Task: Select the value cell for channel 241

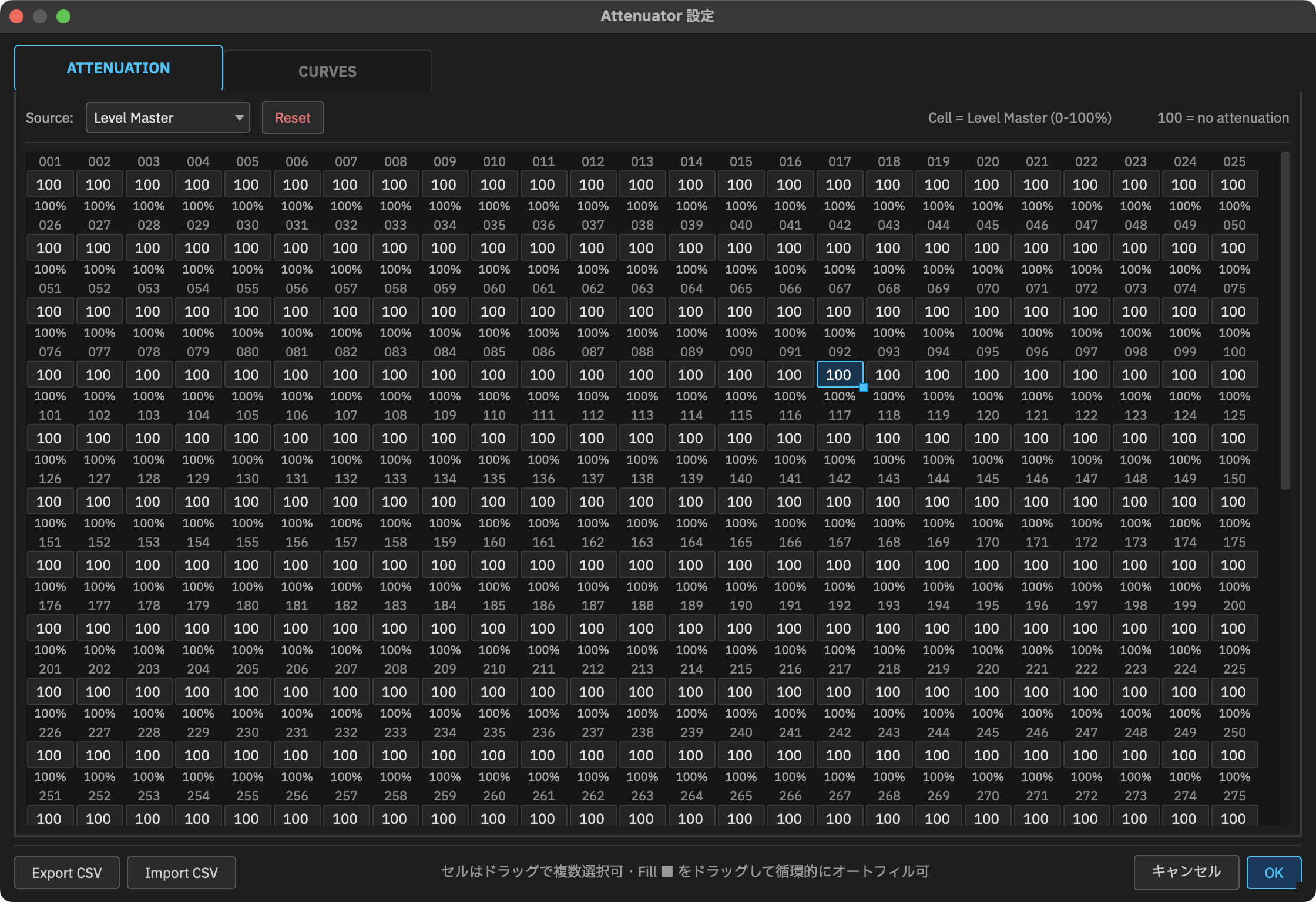Action: 790,755
